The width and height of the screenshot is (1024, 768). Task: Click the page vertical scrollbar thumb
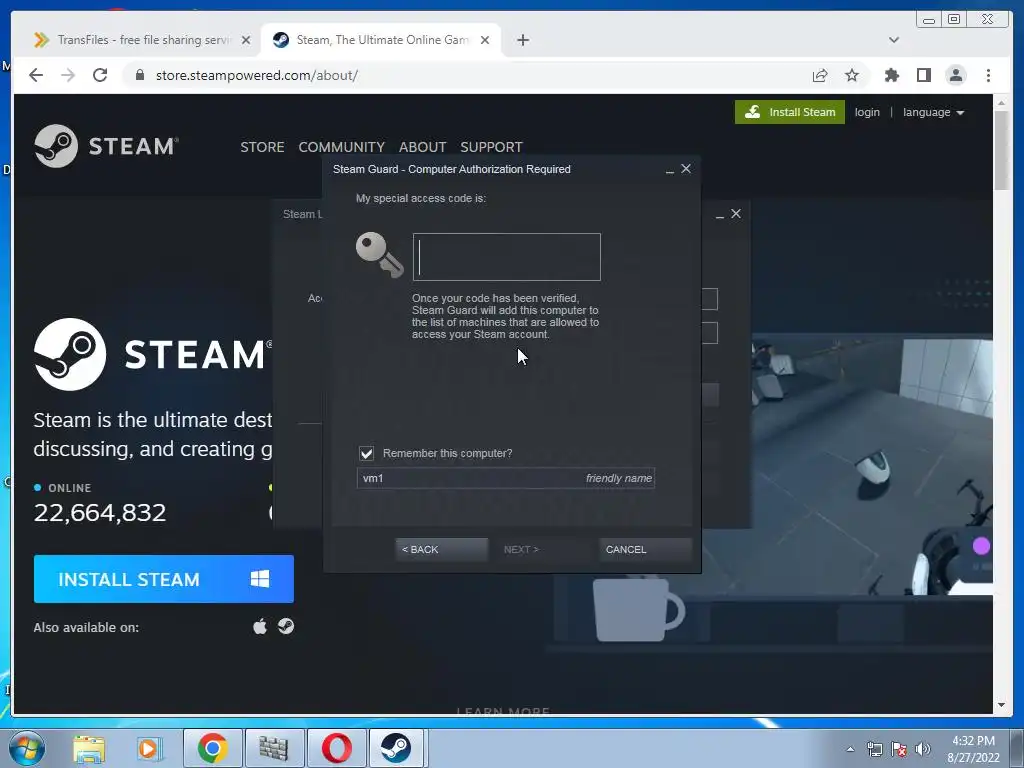pos(1002,150)
